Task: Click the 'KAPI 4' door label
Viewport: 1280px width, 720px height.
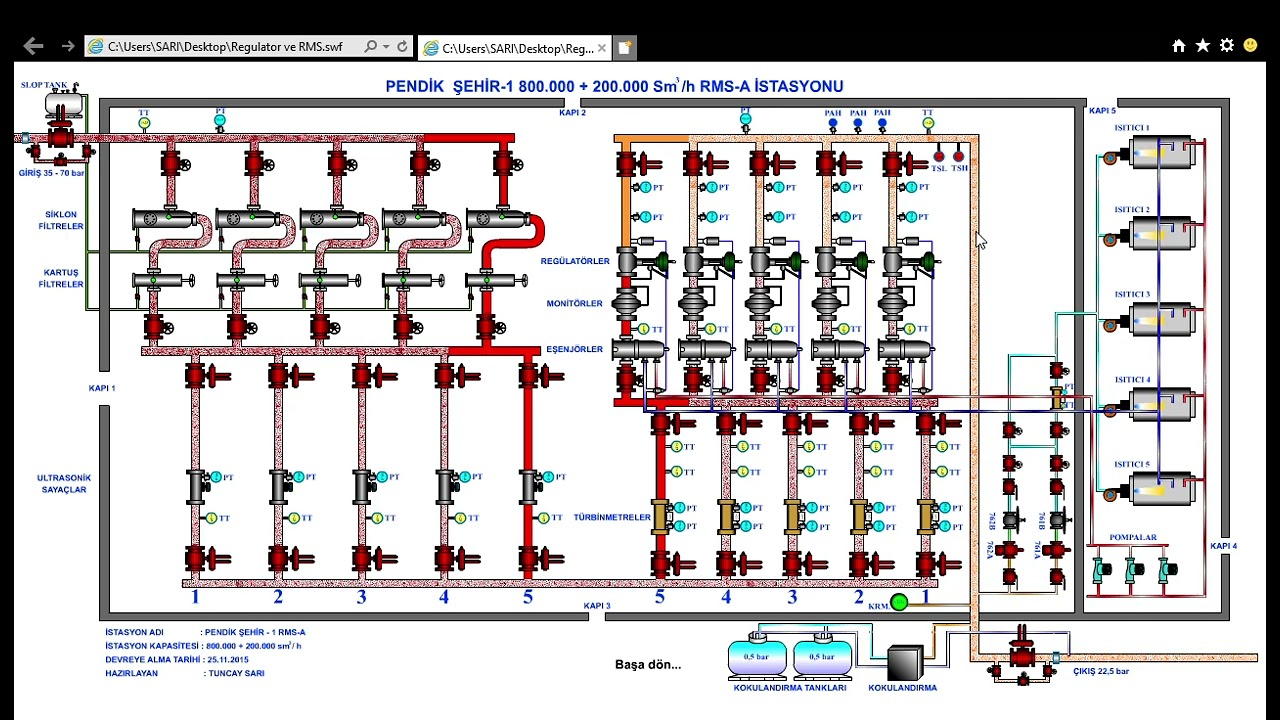Action: tap(1223, 546)
